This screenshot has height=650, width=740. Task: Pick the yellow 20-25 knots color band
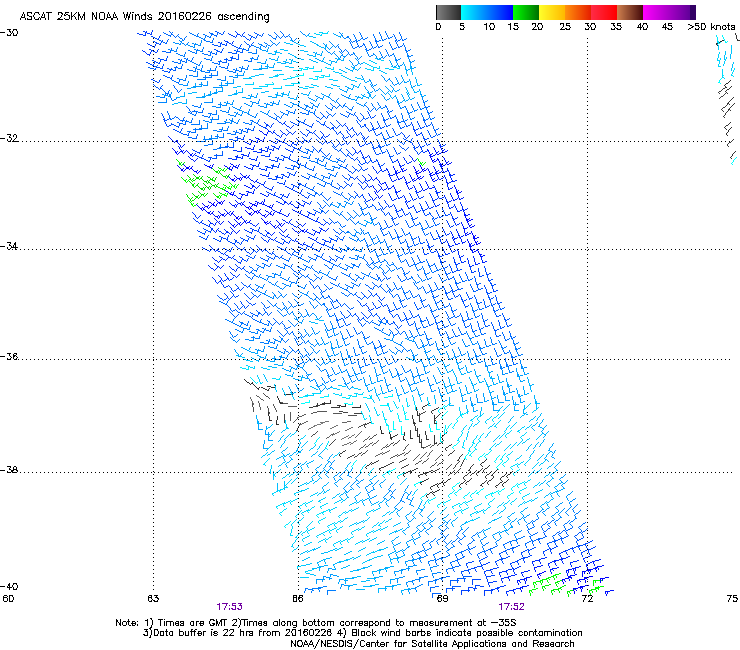click(552, 12)
